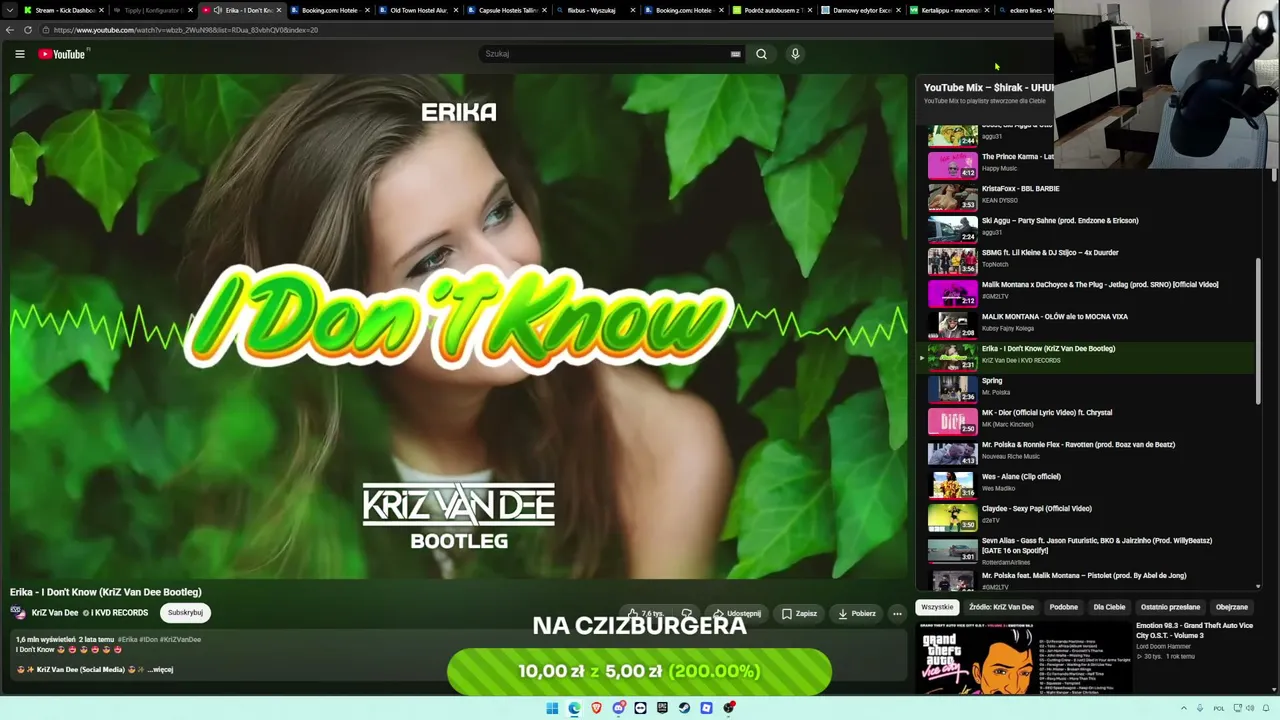This screenshot has height=720, width=1280.
Task: Open the Windows Start menu
Action: coord(552,708)
